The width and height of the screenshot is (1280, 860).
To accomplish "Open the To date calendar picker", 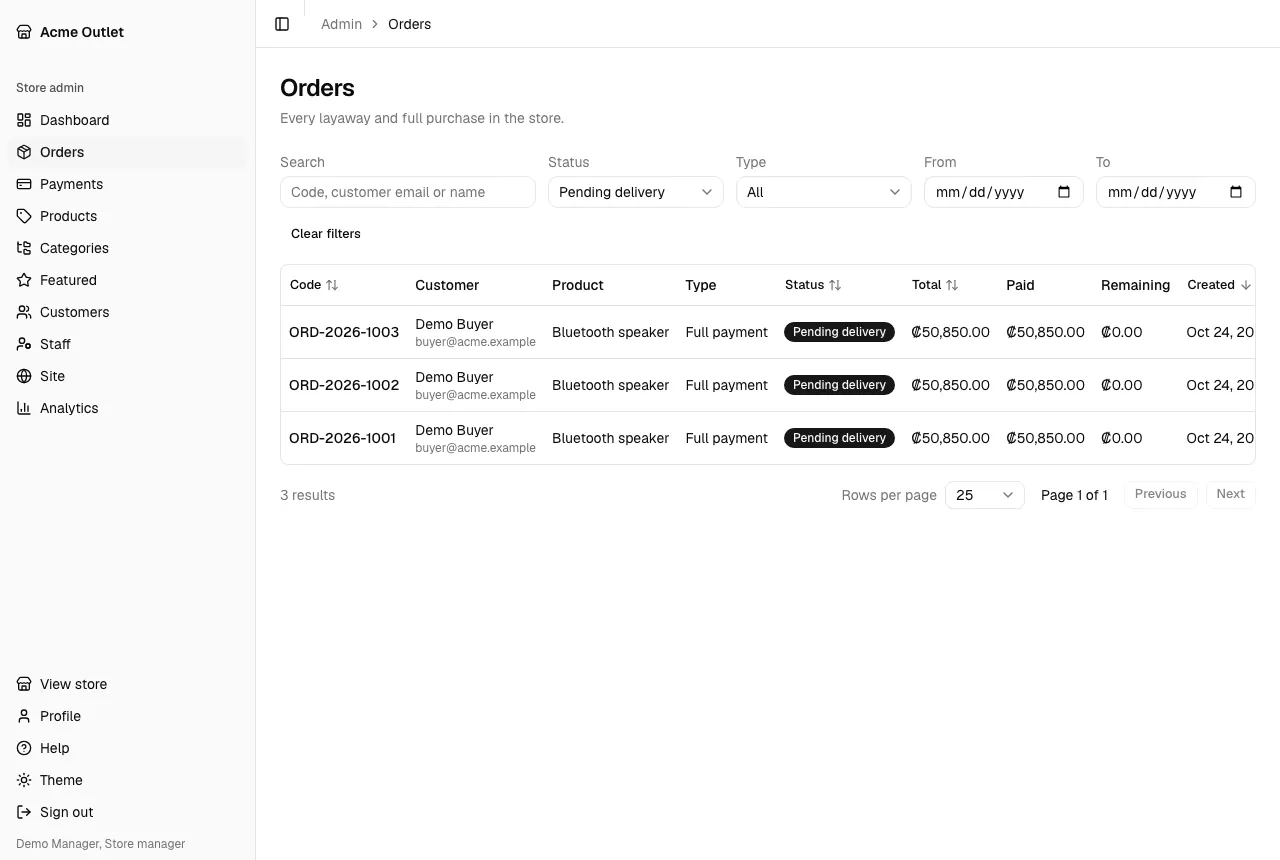I will click(x=1236, y=192).
